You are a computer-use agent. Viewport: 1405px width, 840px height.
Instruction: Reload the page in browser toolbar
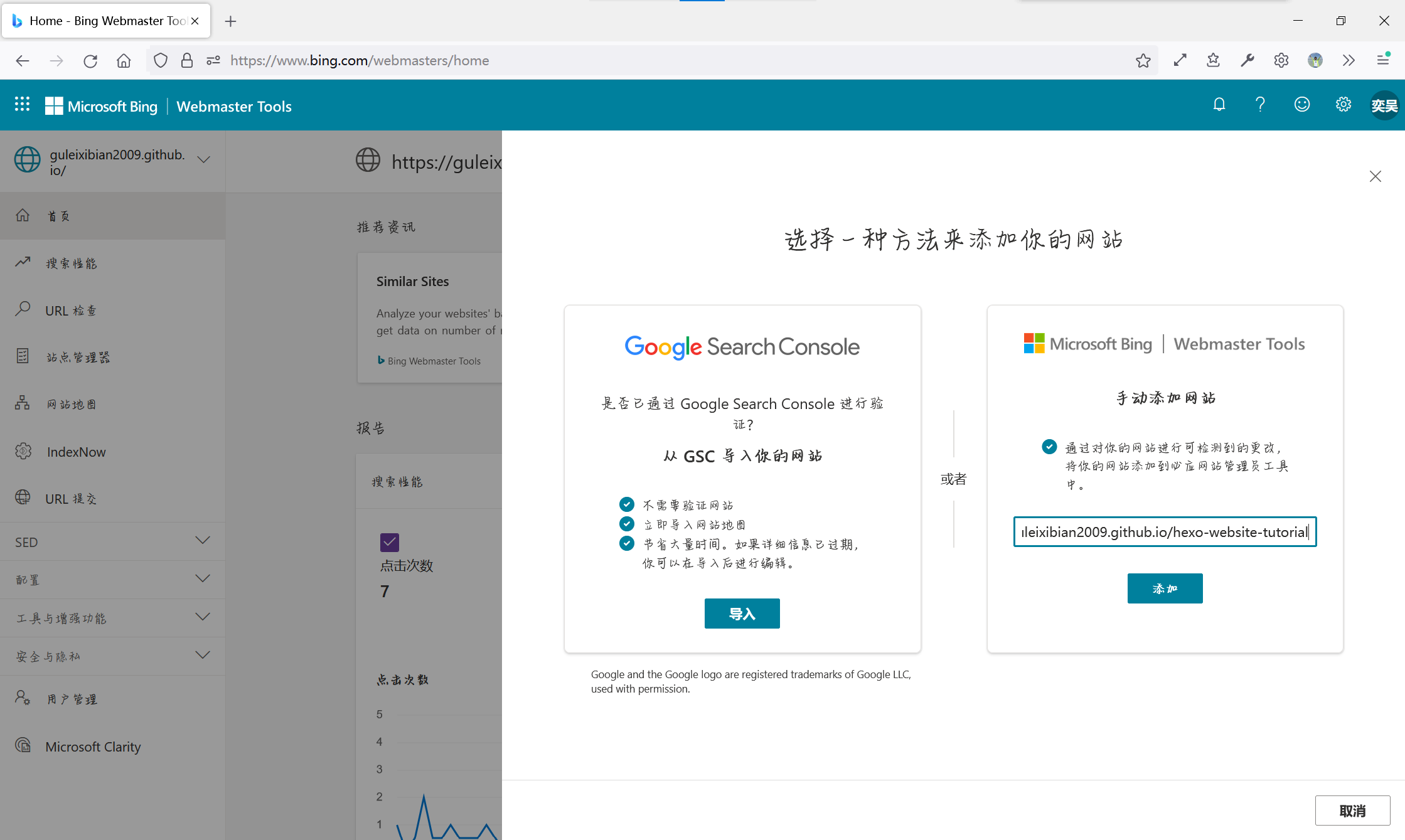click(x=90, y=61)
